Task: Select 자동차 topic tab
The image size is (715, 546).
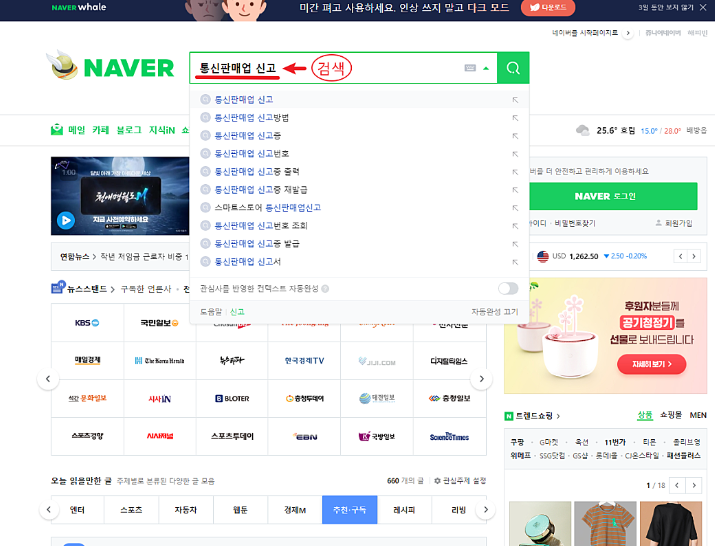Action: pyautogui.click(x=186, y=510)
